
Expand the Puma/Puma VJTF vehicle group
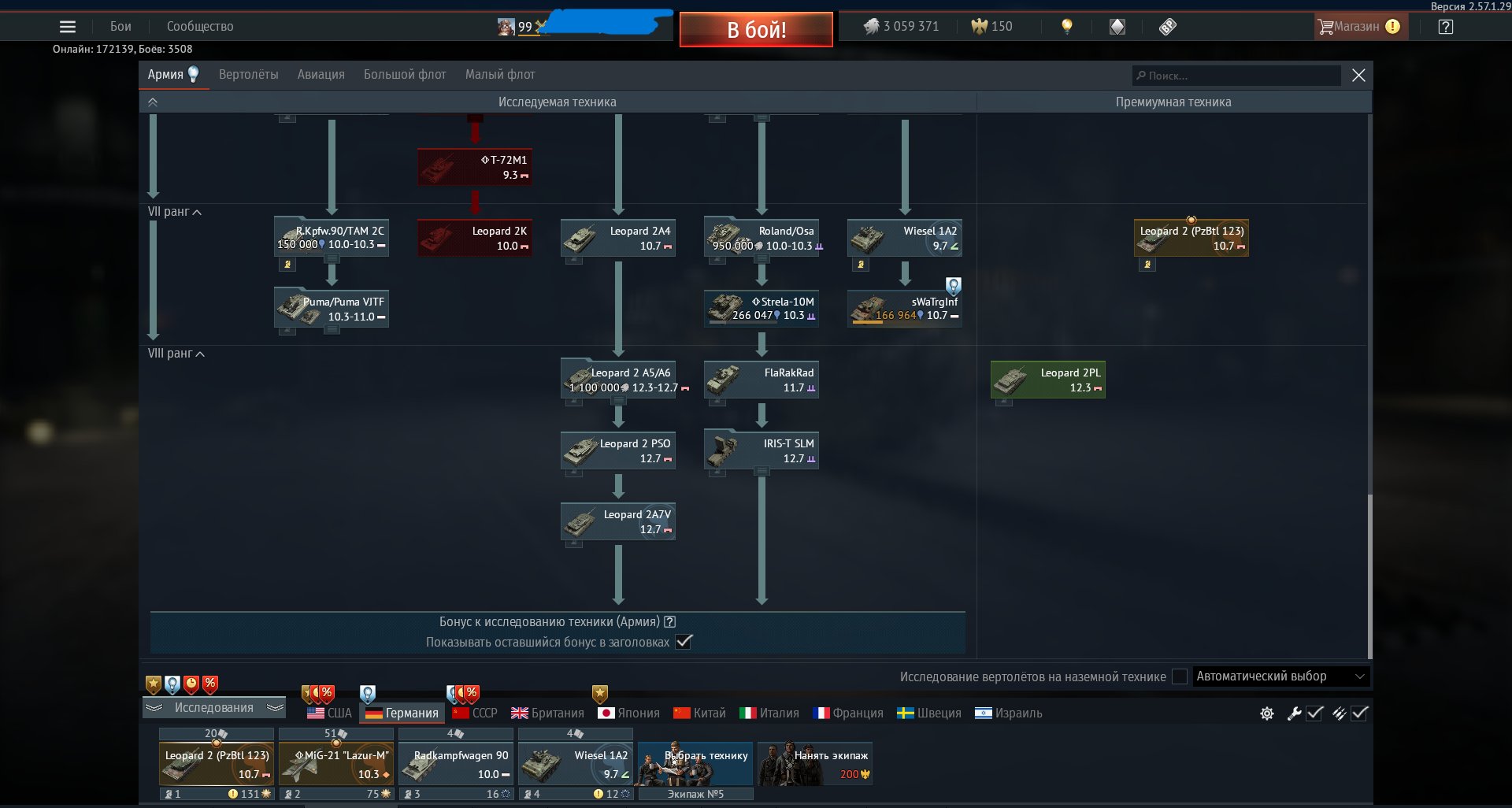coord(332,309)
